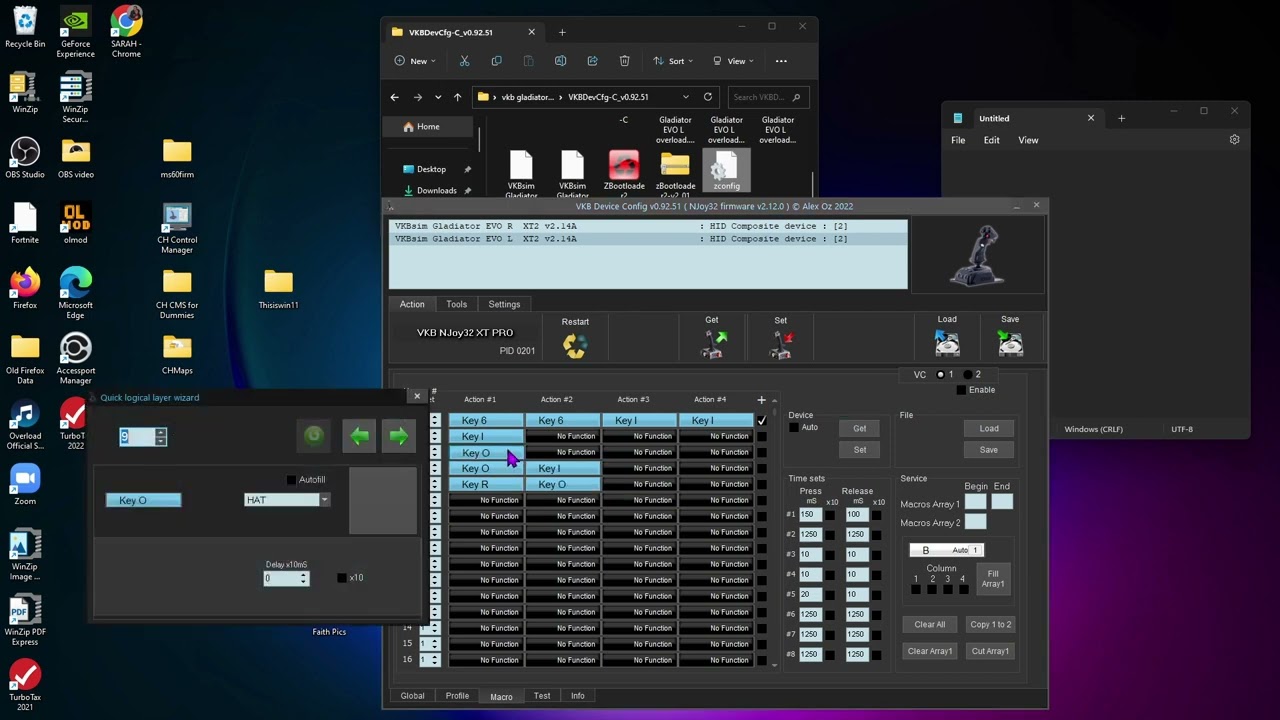Image resolution: width=1280 pixels, height=720 pixels.
Task: Open OBS Studio desktop icon
Action: coord(25,158)
